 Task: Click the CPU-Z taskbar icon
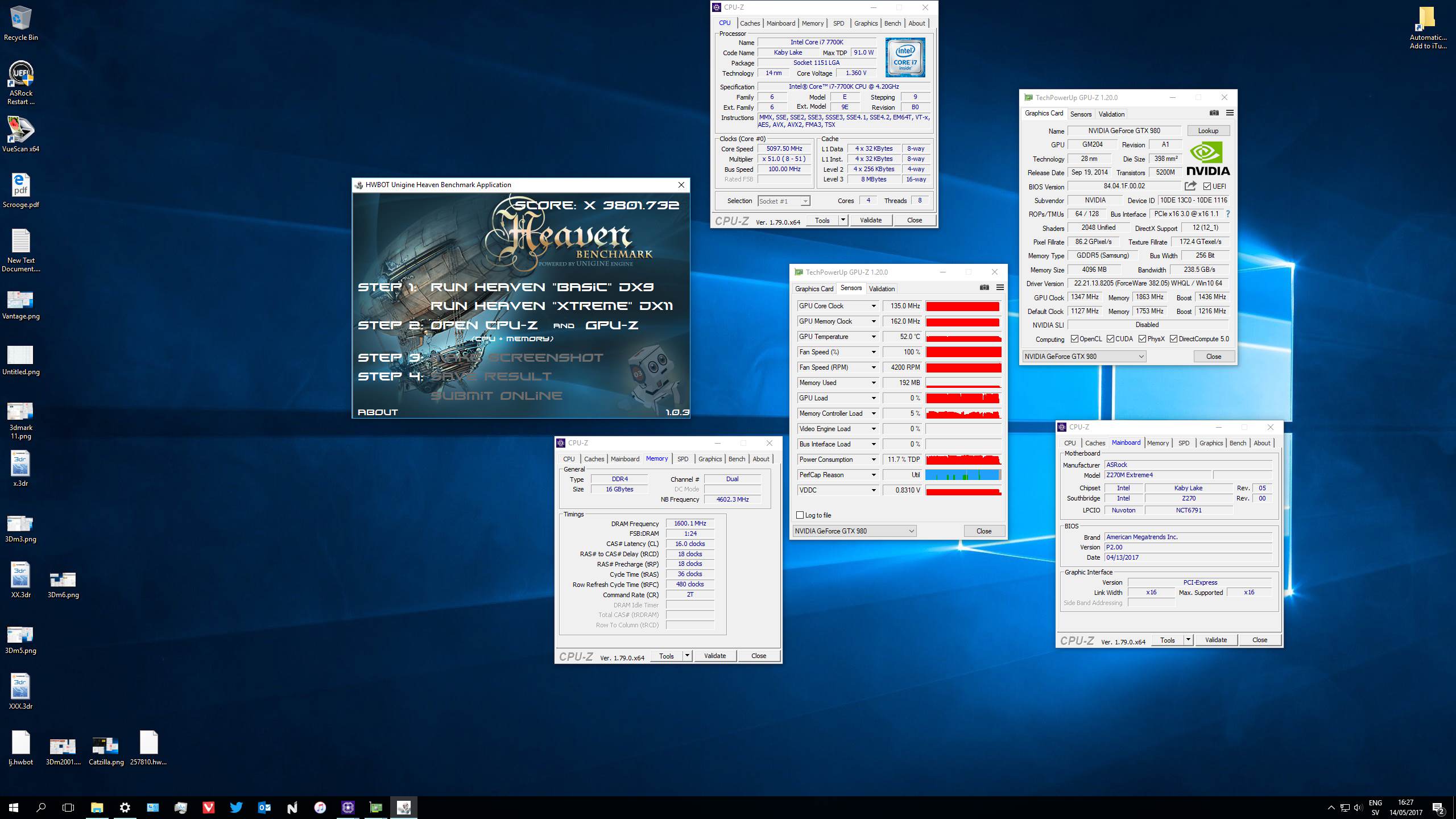click(x=348, y=808)
